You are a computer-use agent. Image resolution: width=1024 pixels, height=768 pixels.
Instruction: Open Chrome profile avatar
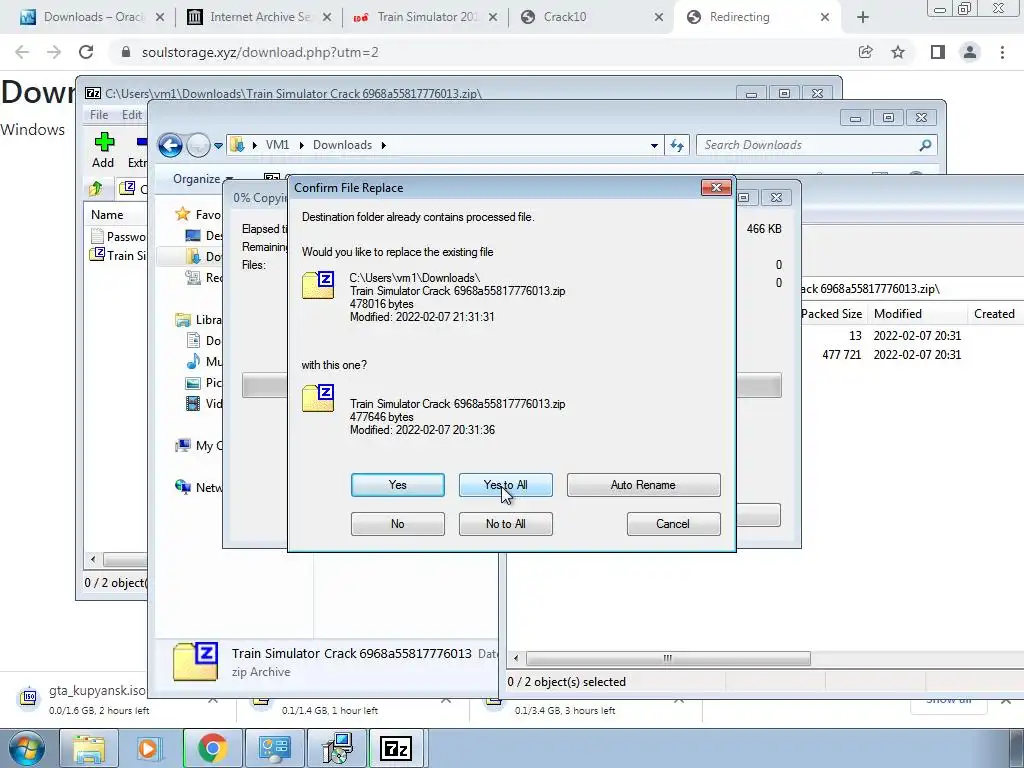point(970,52)
